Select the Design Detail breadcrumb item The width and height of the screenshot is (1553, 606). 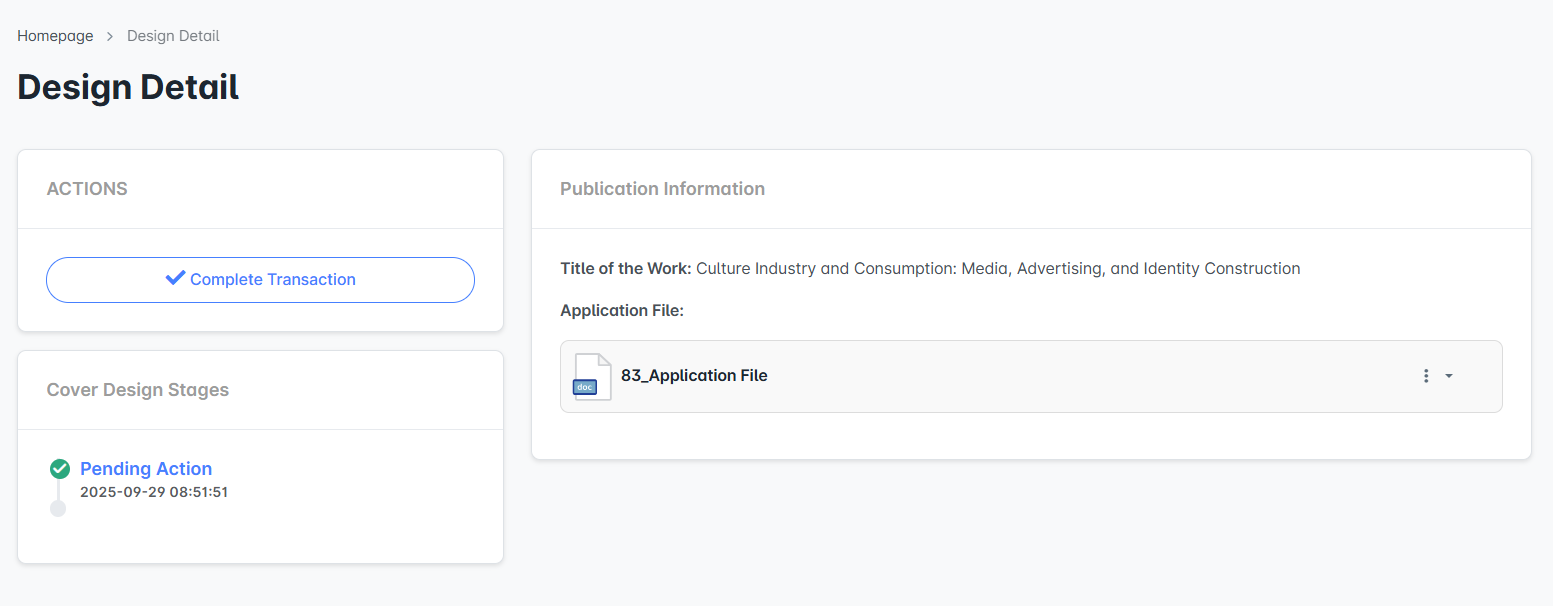point(173,36)
